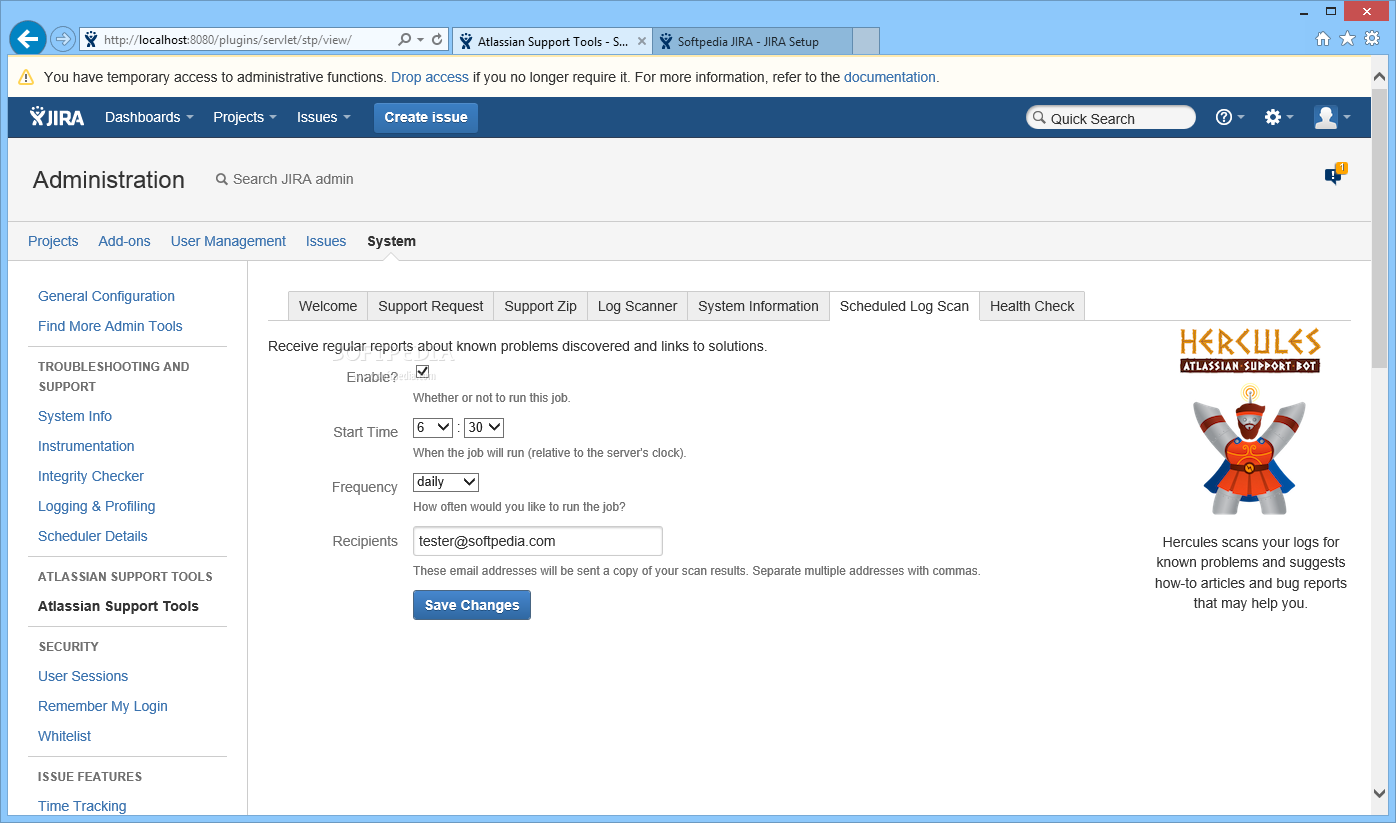Open the Start Time minutes dropdown
This screenshot has height=823, width=1396.
[x=484, y=428]
